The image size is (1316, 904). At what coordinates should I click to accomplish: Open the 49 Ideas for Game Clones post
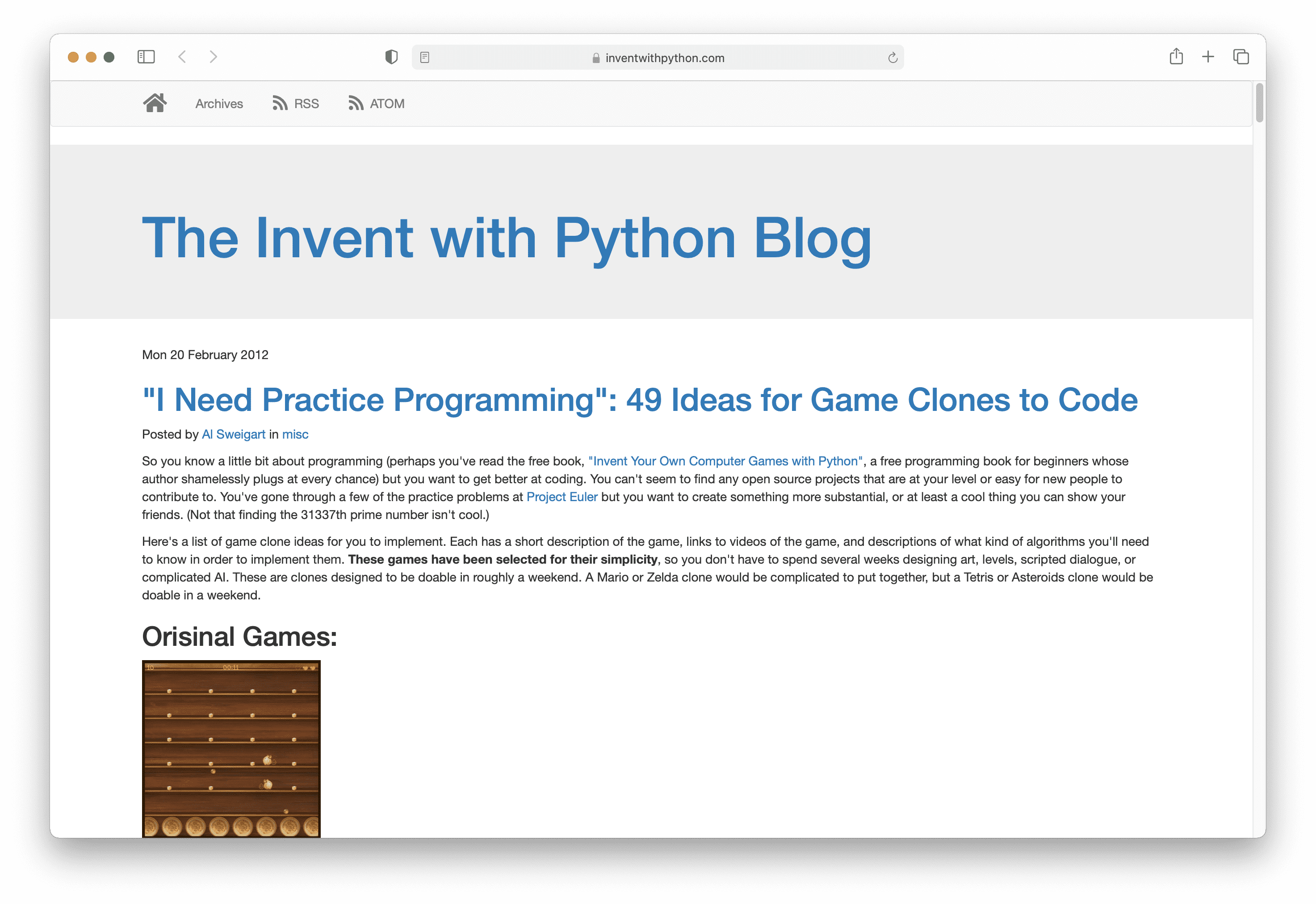pos(639,400)
